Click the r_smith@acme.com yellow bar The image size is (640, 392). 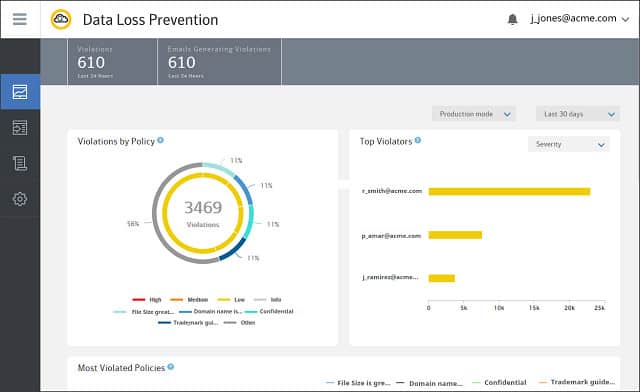509,192
